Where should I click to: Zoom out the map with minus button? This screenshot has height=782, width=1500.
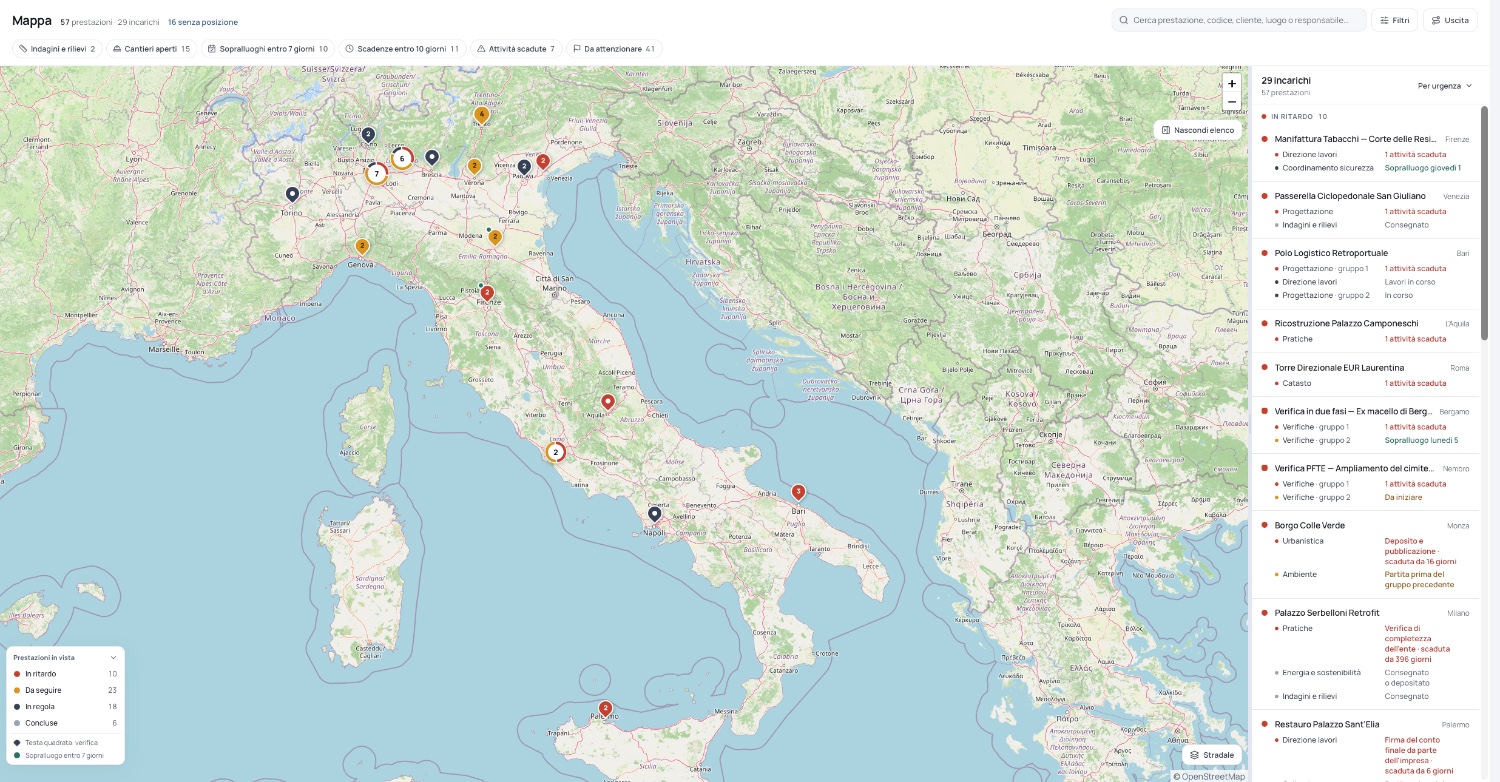click(1232, 102)
